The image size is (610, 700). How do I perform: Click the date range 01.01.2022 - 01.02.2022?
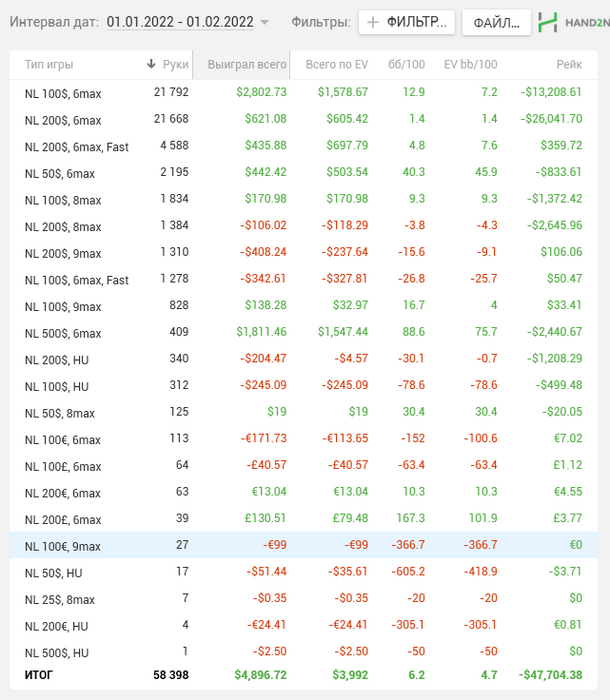click(x=180, y=22)
